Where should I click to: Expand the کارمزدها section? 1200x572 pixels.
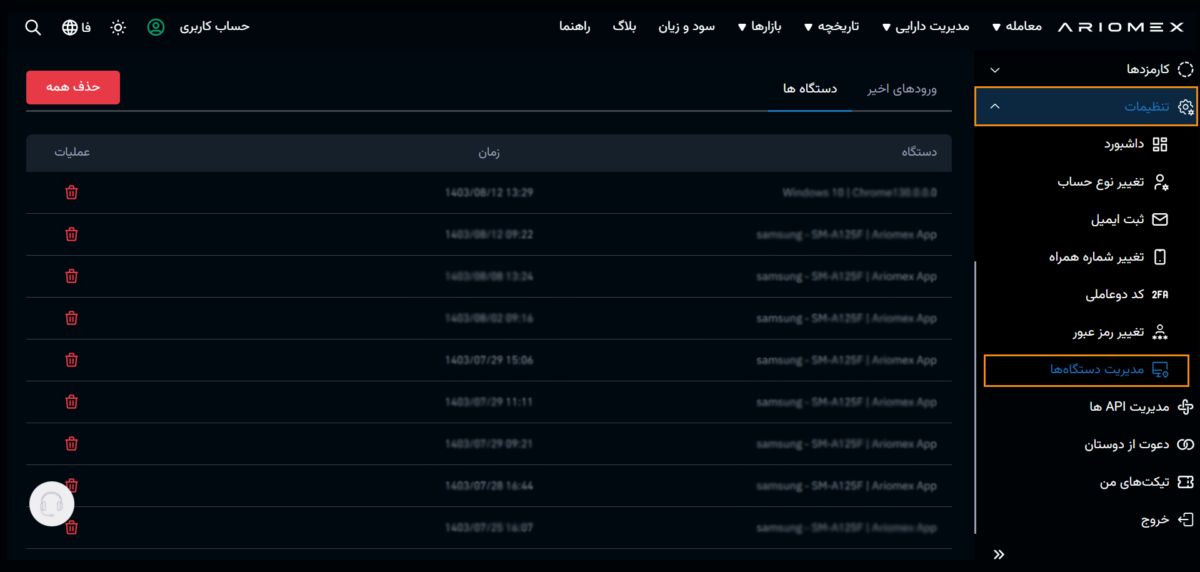pyautogui.click(x=994, y=70)
